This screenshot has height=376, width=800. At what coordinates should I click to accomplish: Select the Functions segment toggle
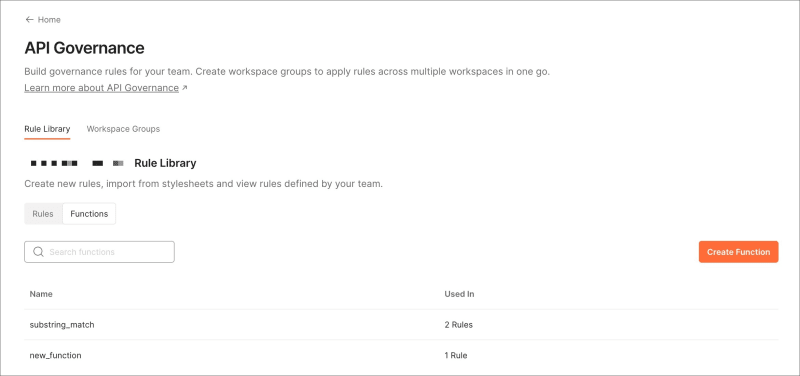click(89, 214)
